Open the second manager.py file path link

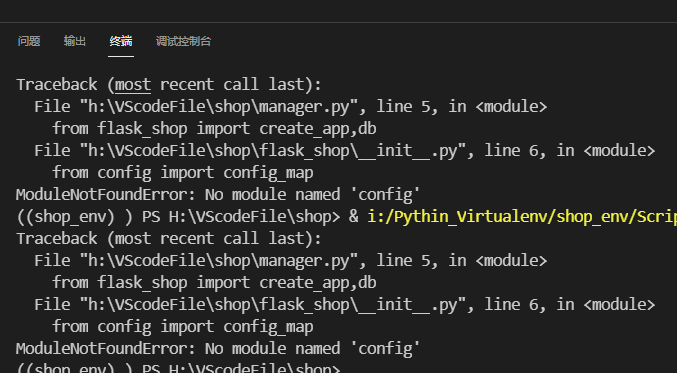click(219, 261)
